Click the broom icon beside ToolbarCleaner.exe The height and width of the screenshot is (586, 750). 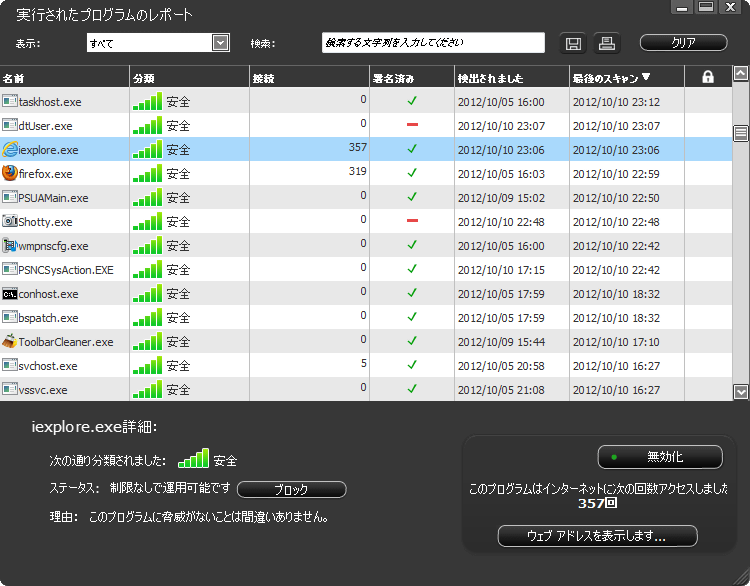point(10,341)
